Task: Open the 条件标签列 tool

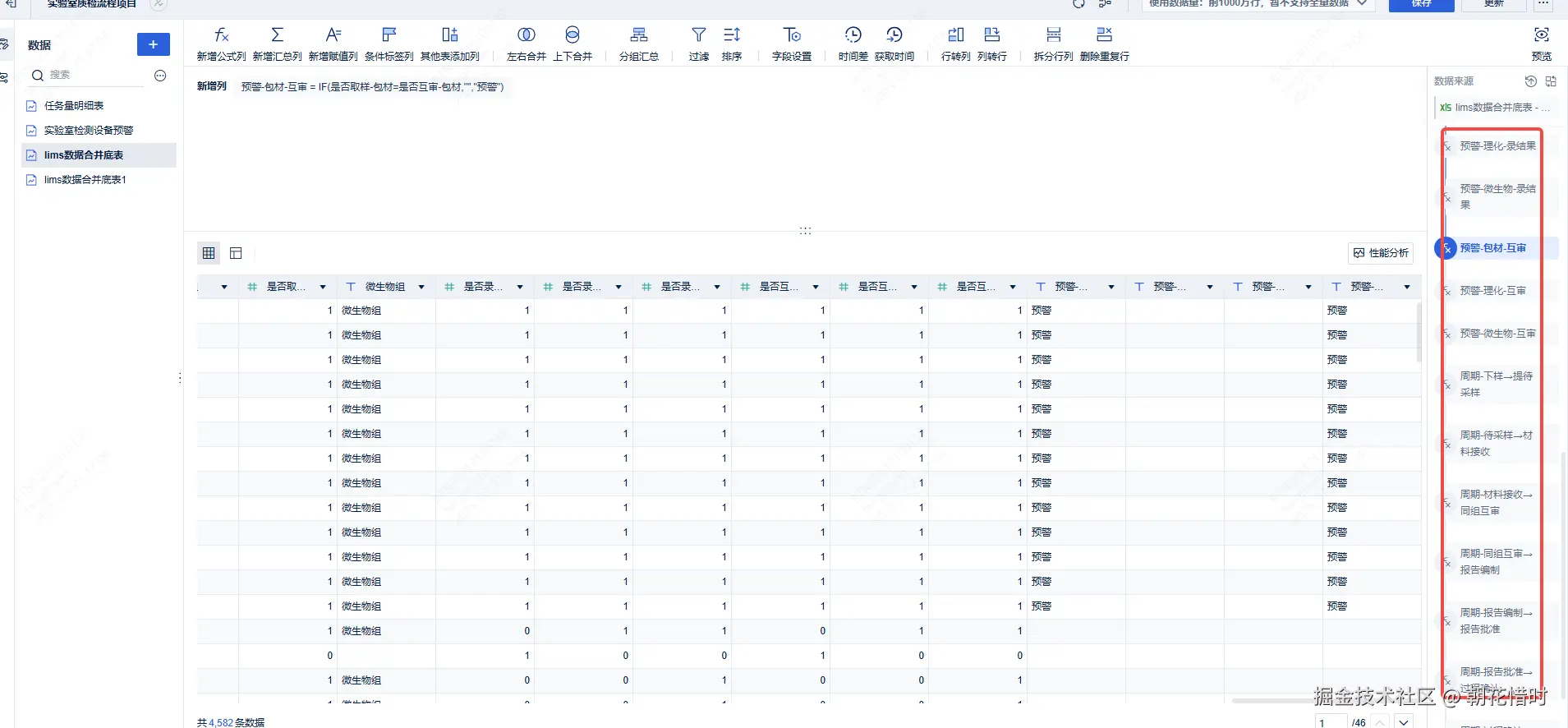Action: pos(389,44)
